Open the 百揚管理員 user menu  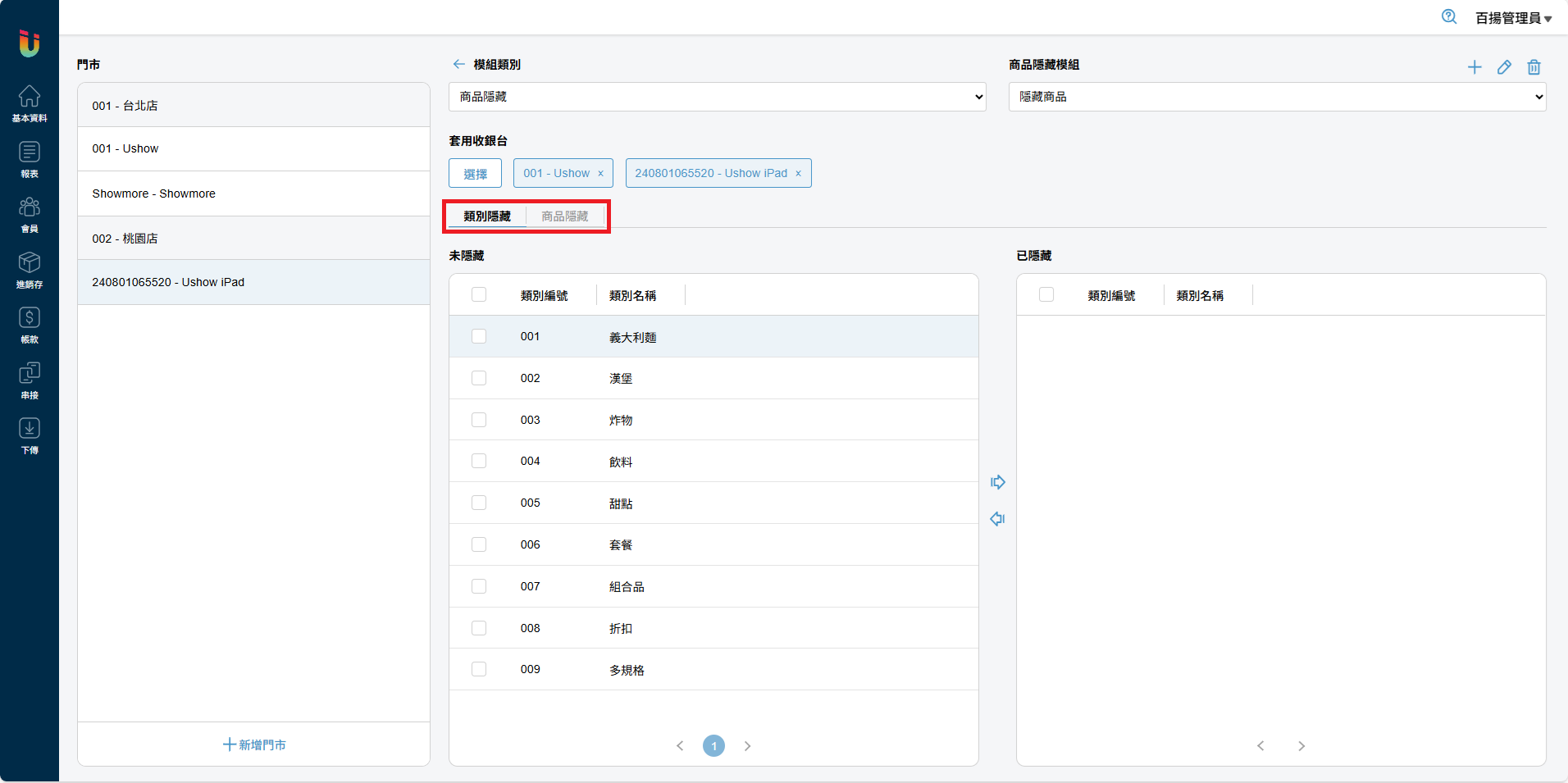[1513, 18]
